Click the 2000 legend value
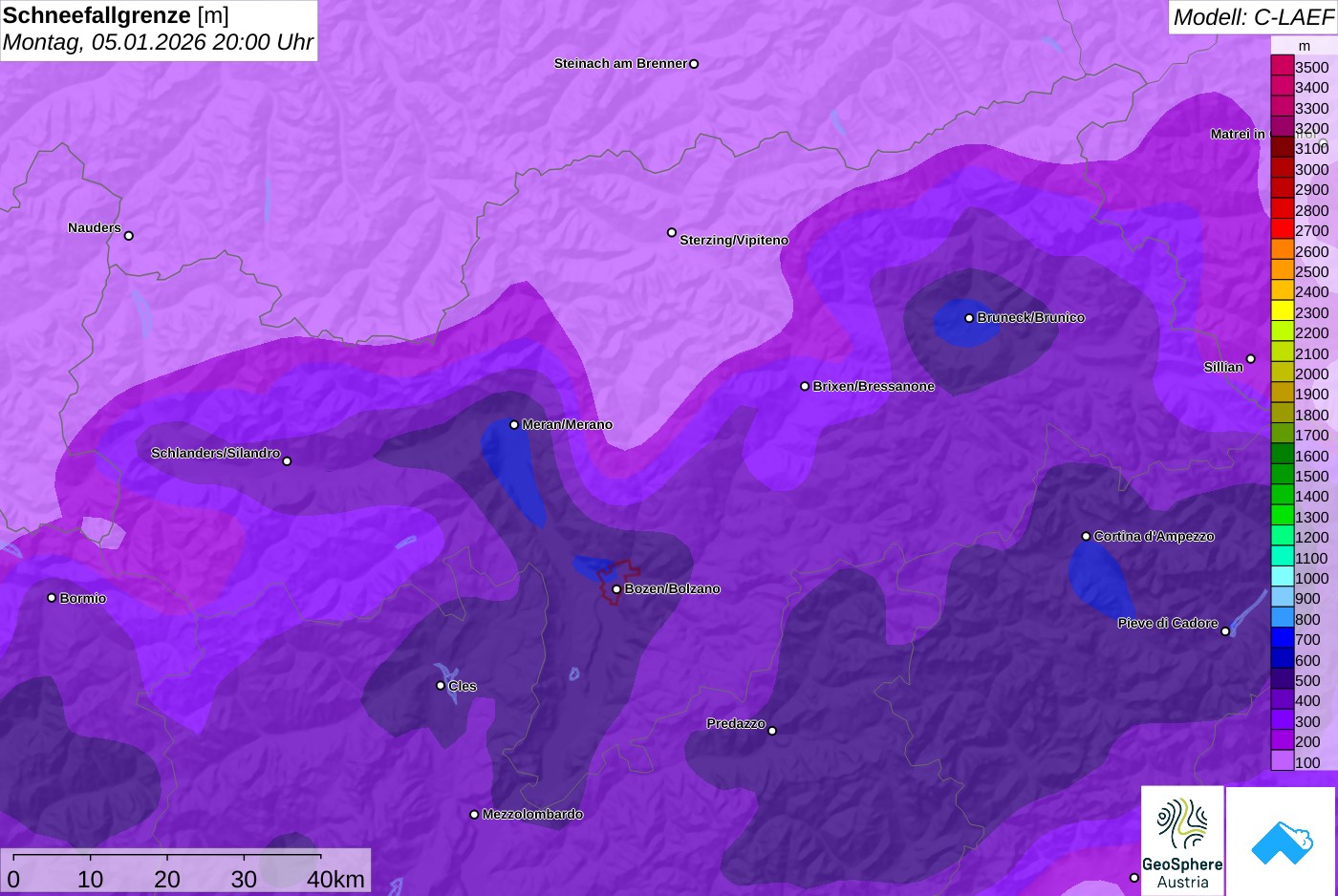Image resolution: width=1338 pixels, height=896 pixels. point(1312,374)
